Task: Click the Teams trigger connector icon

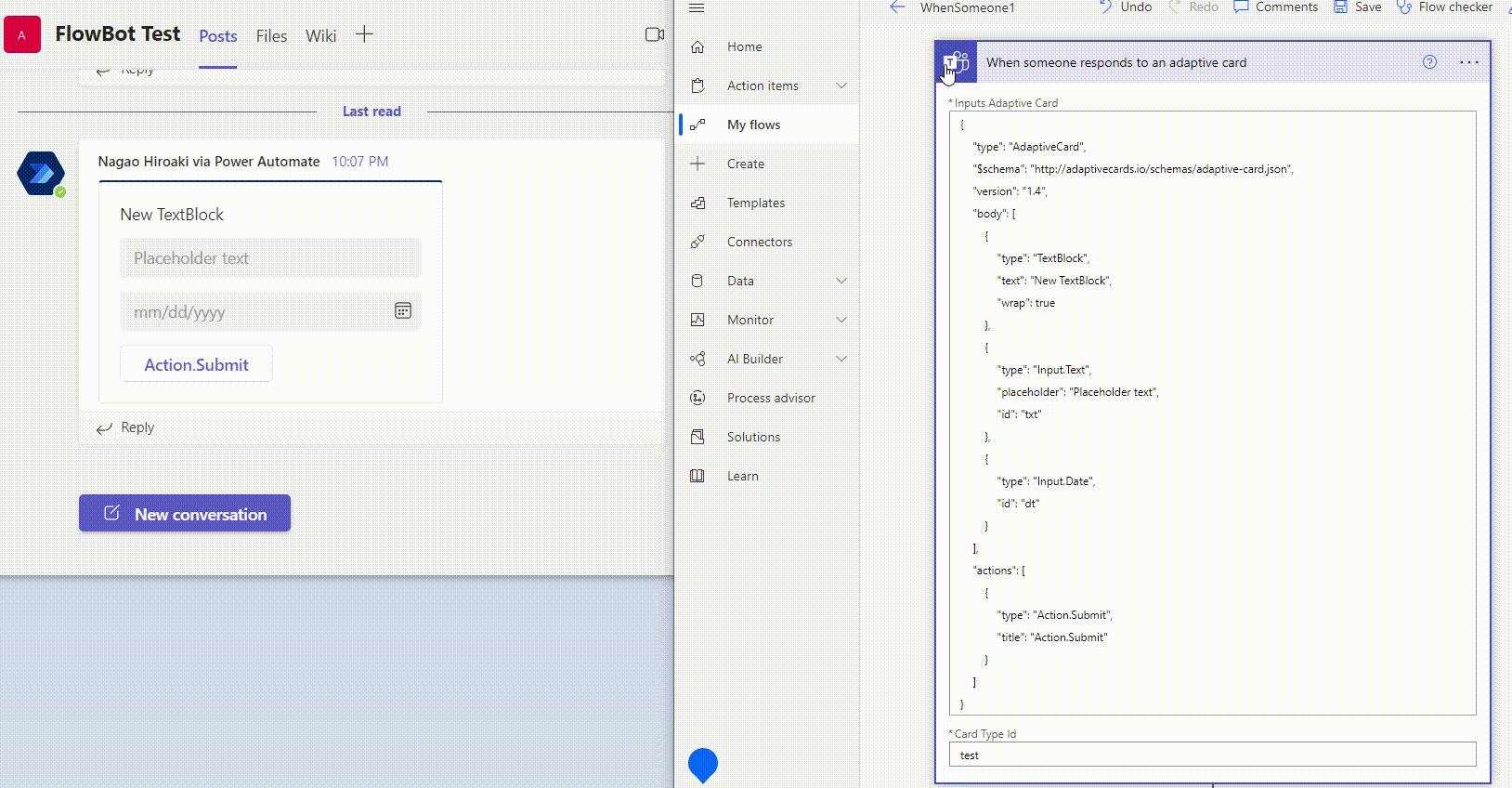Action: (x=956, y=62)
